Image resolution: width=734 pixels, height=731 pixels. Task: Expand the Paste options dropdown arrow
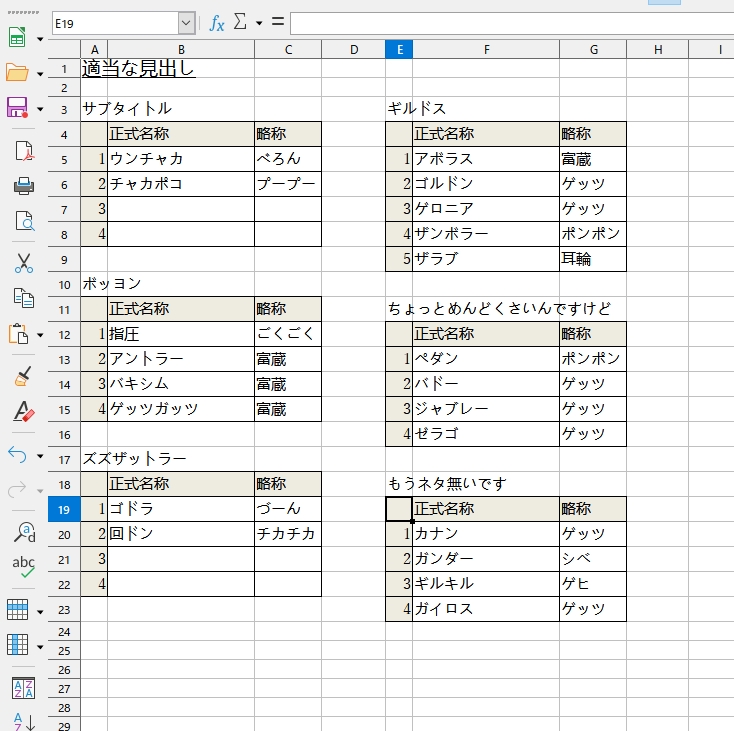point(40,335)
